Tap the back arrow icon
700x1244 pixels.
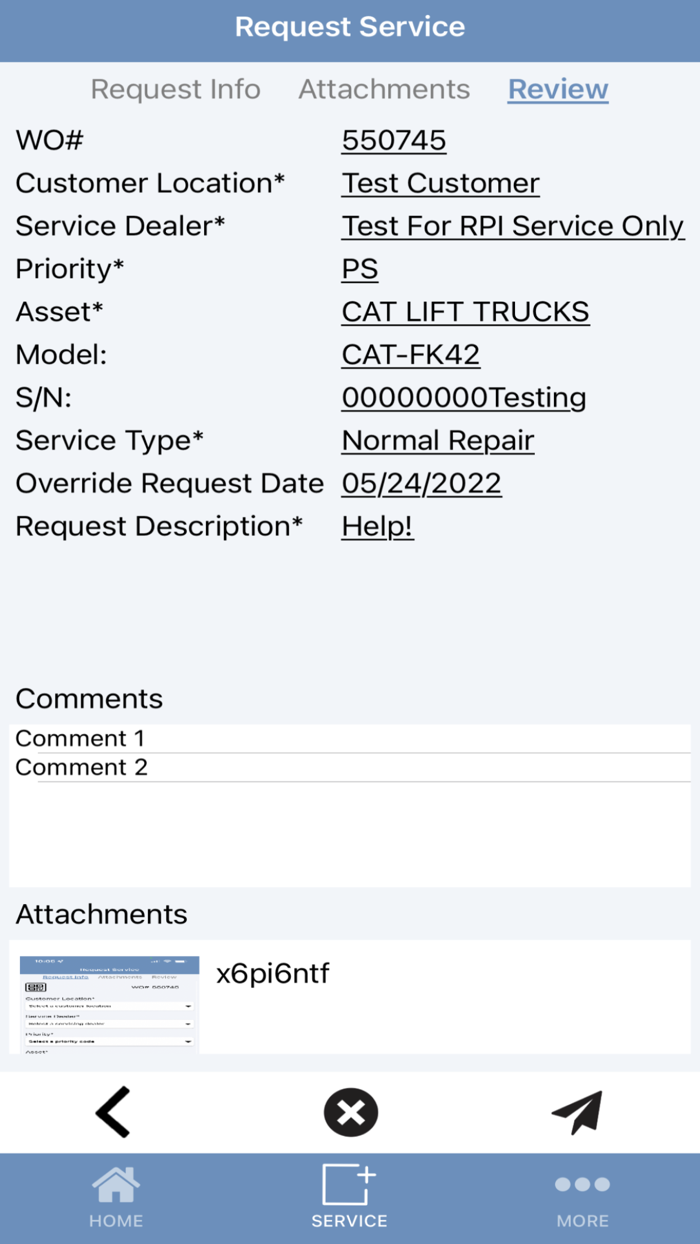[112, 1111]
